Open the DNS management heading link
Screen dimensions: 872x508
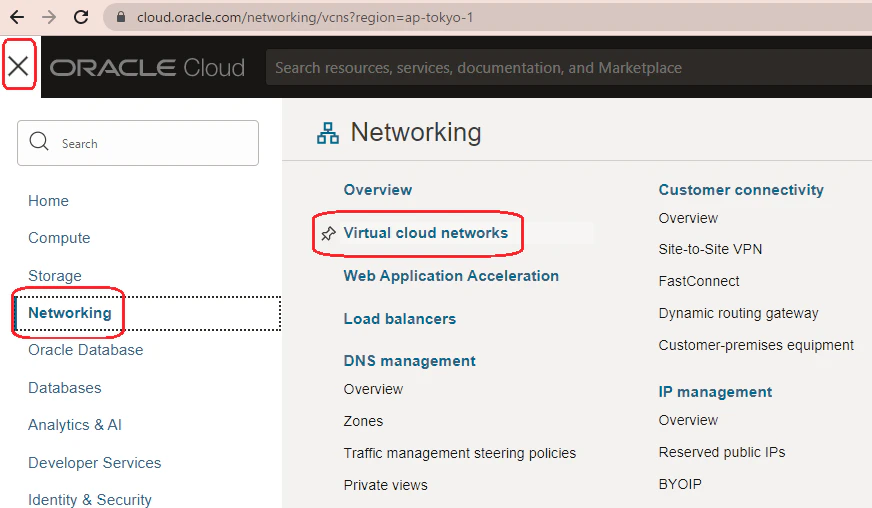[x=409, y=361]
